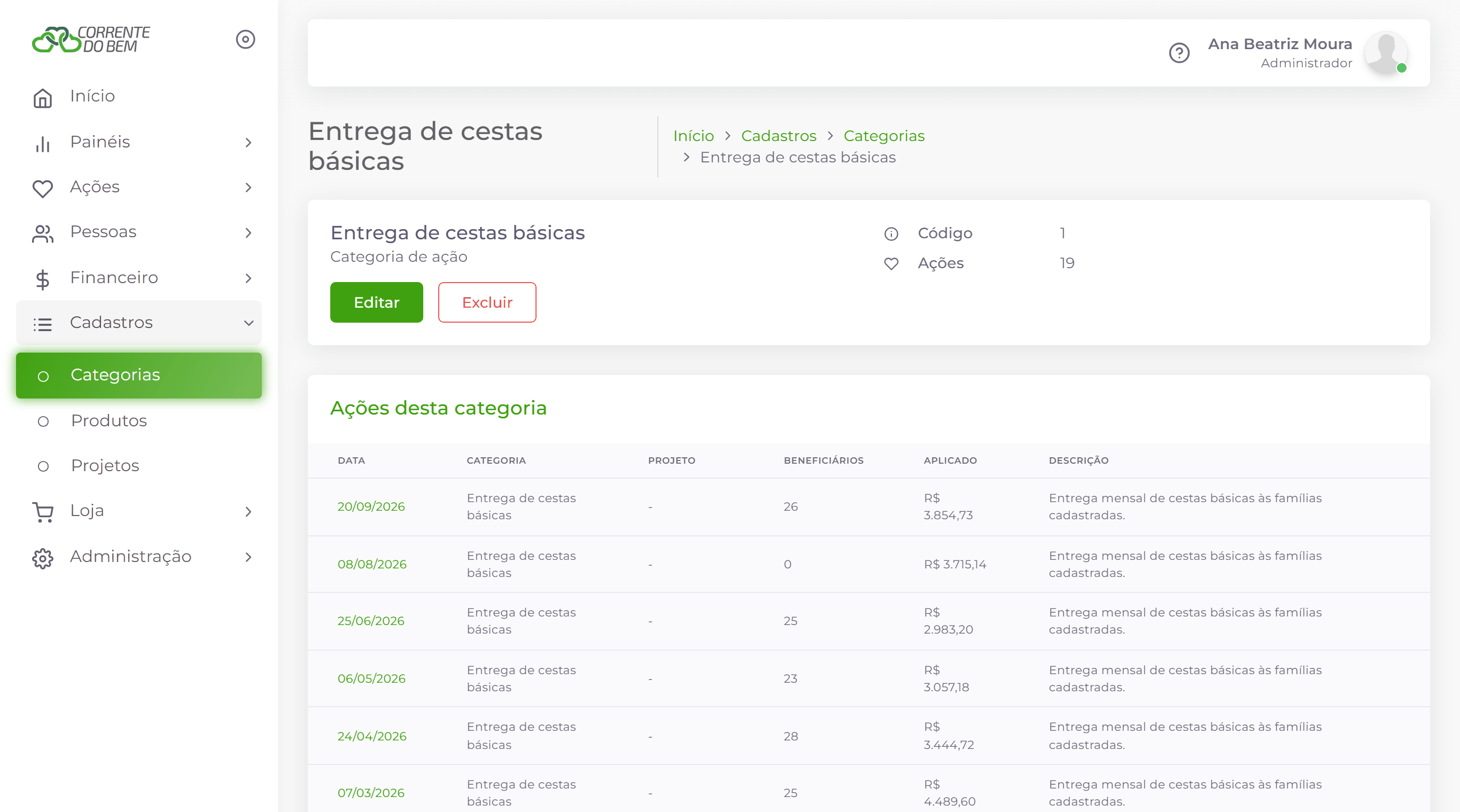
Task: Select the Projetos submenu item
Action: [x=139, y=466]
